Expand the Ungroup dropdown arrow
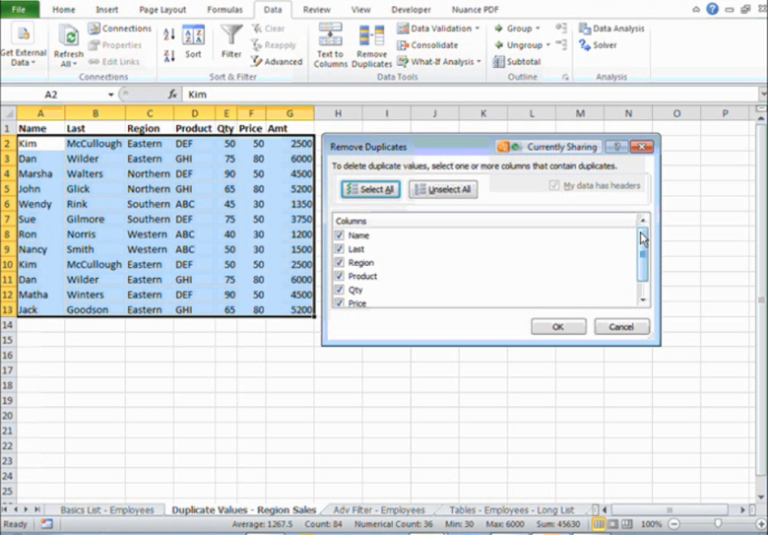 click(548, 45)
